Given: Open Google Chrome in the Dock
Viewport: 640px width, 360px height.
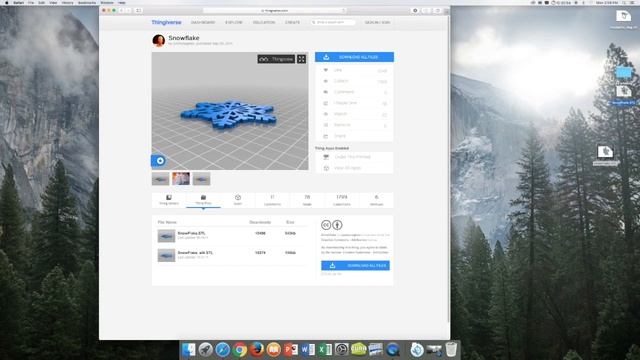Looking at the screenshot, I should pos(240,350).
